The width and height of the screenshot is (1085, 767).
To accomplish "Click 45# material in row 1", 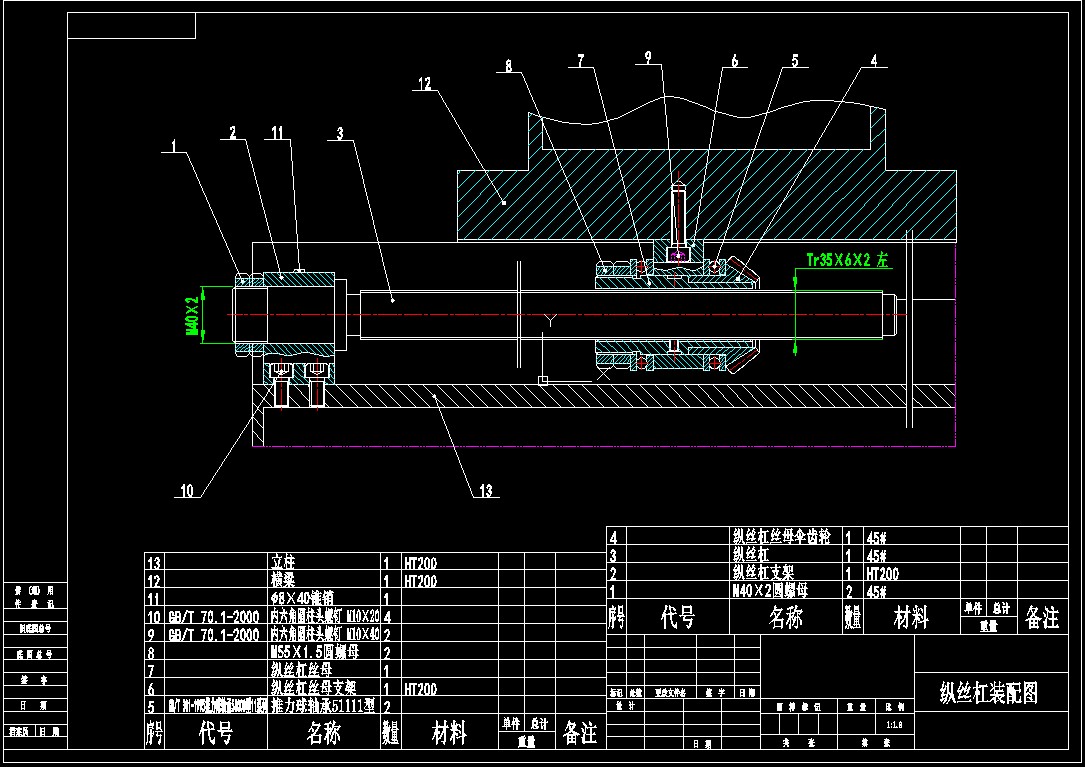I will (x=876, y=592).
